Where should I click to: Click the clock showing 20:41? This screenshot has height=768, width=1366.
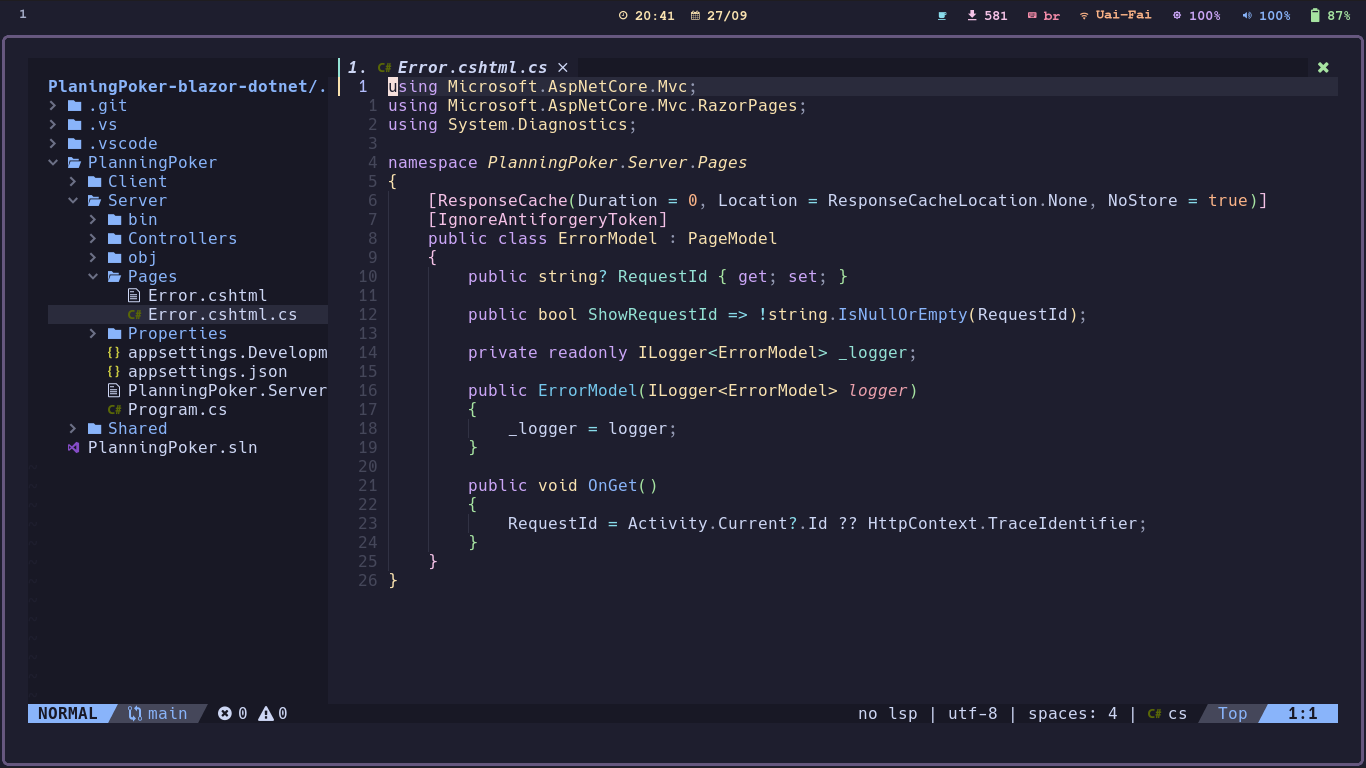click(x=646, y=15)
